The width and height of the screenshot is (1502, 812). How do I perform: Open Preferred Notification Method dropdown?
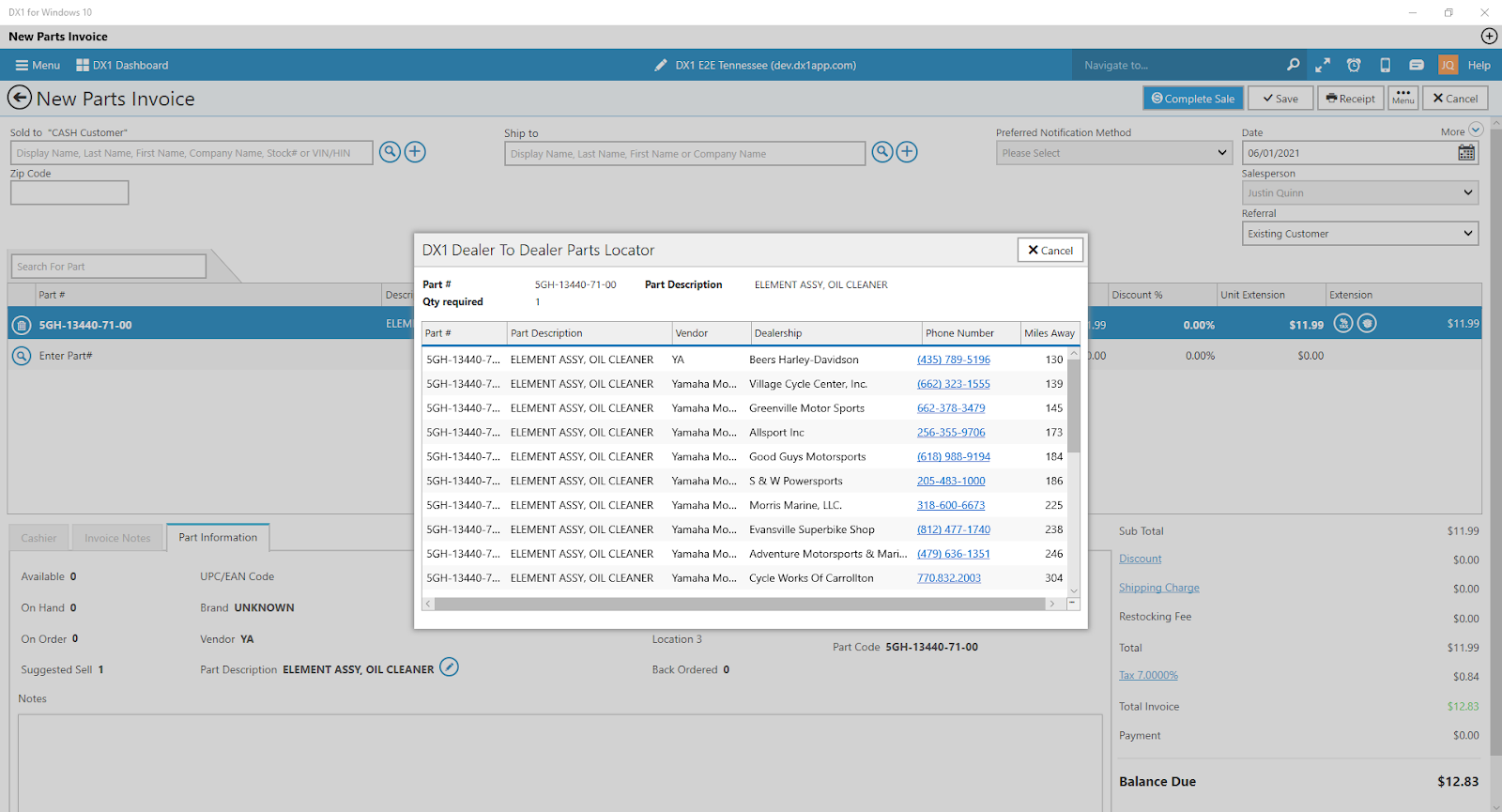tap(1114, 153)
